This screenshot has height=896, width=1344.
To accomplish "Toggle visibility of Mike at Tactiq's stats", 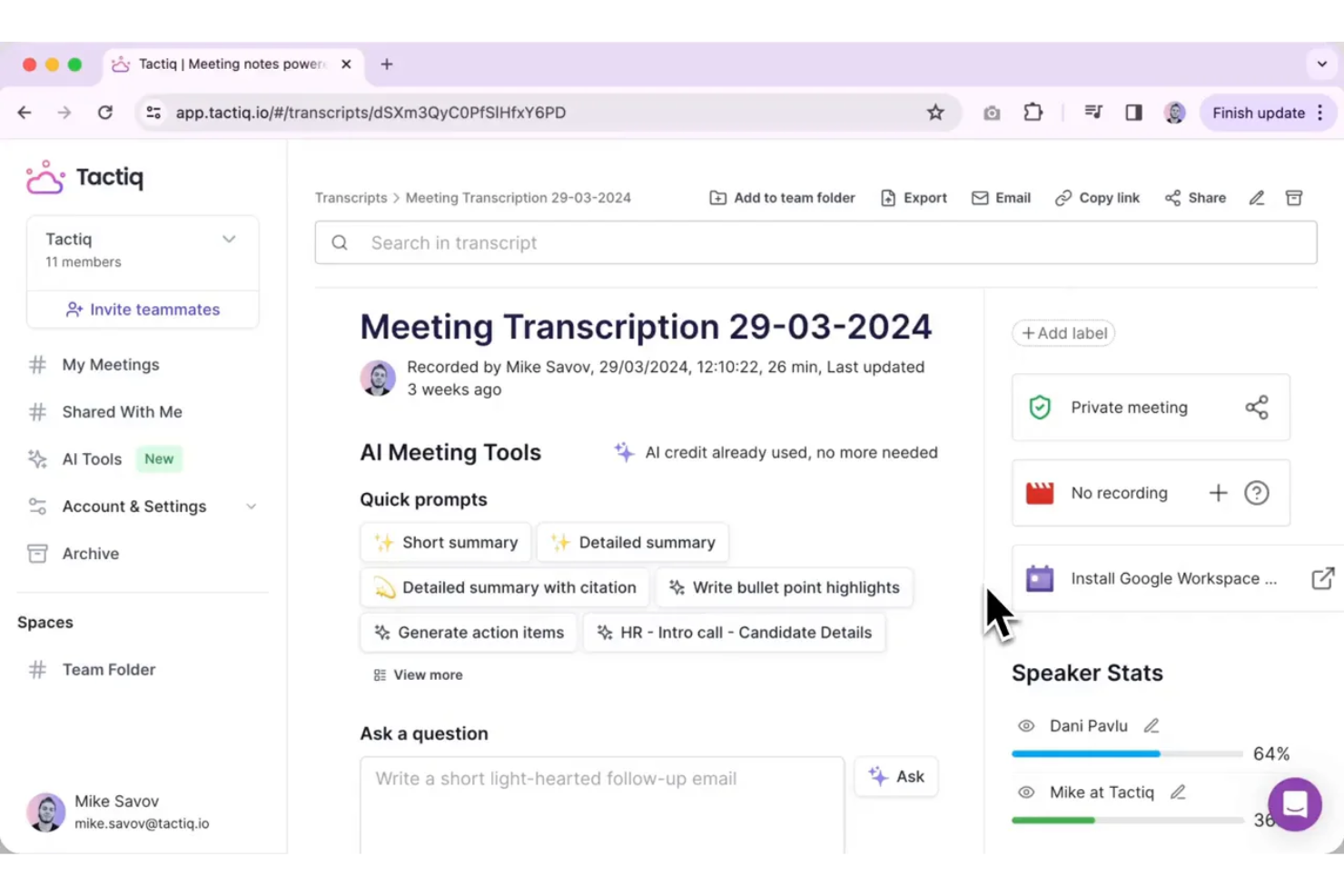I will pos(1025,792).
